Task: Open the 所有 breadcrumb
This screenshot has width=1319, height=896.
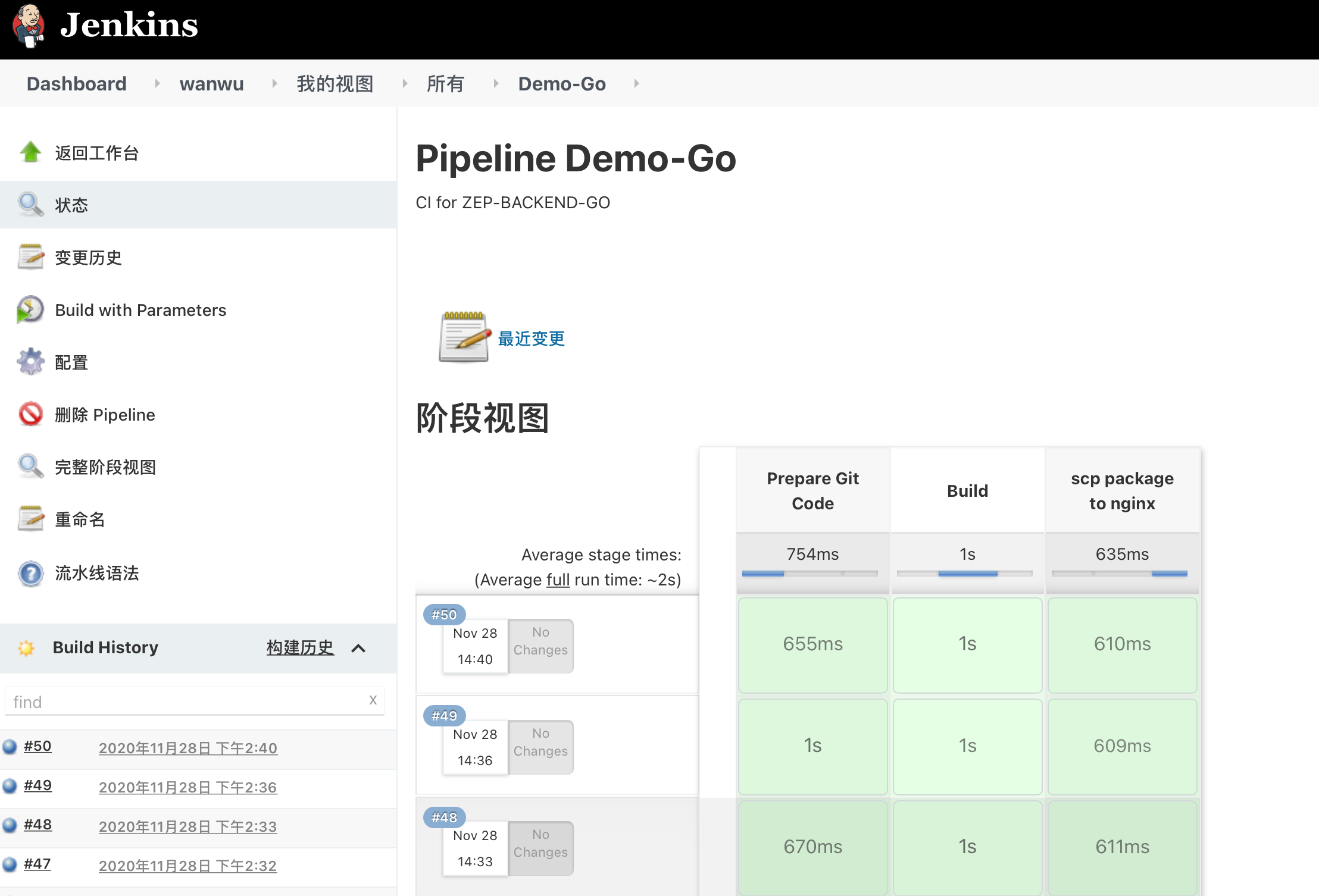Action: point(445,83)
